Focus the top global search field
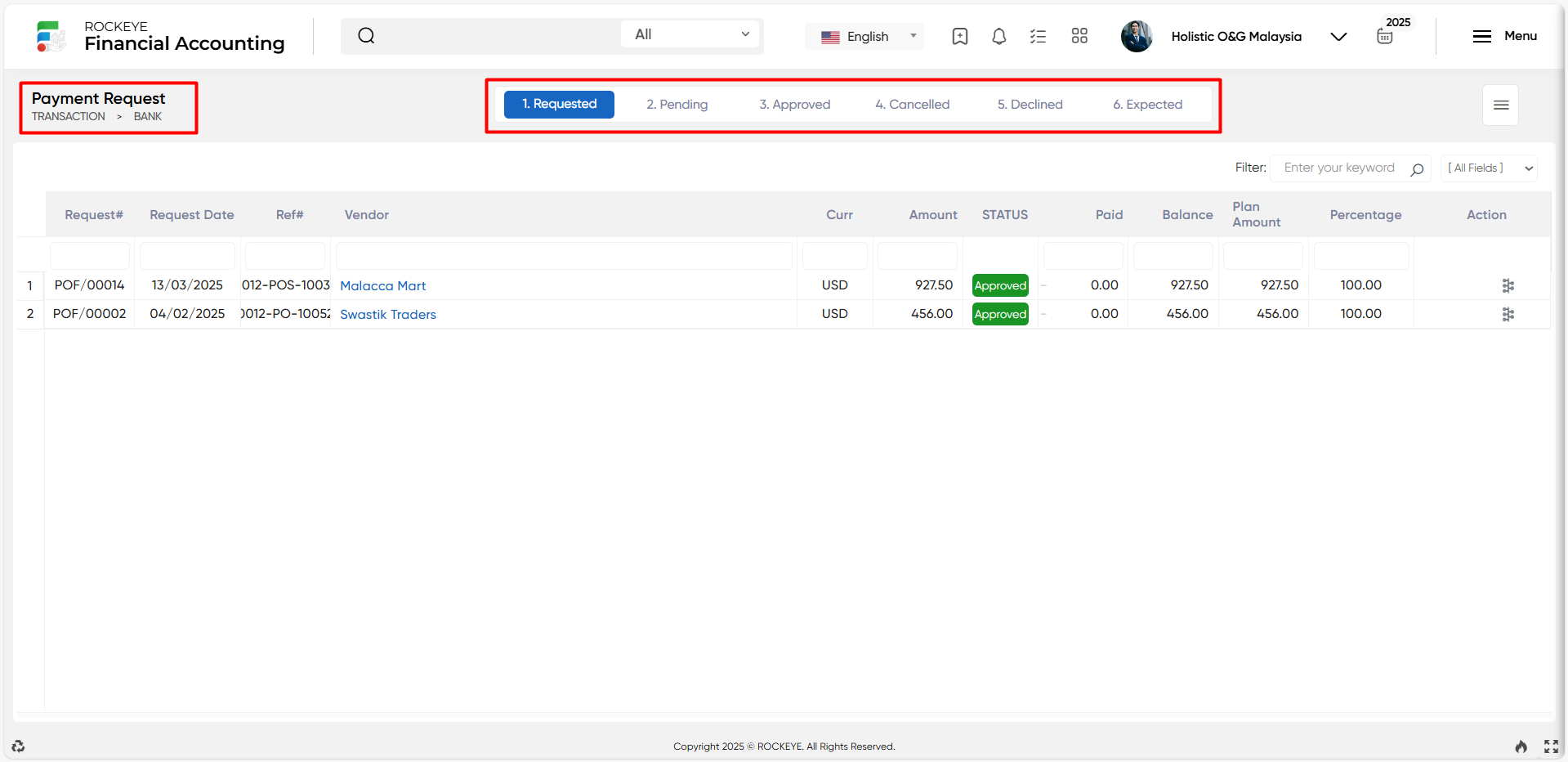Screen dimensions: 1568x762 pyautogui.click(x=498, y=35)
